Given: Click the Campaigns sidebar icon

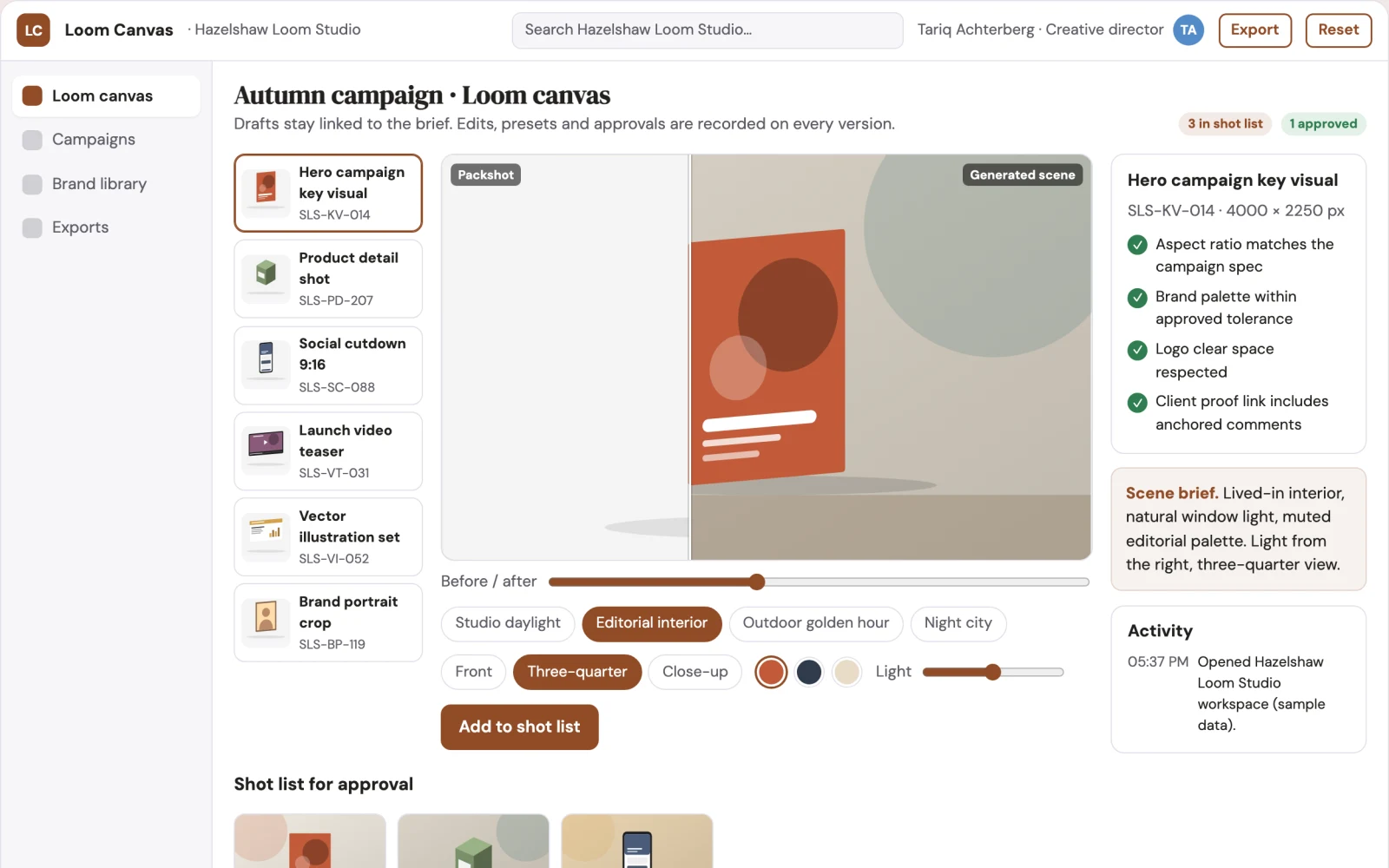Looking at the screenshot, I should click(32, 140).
